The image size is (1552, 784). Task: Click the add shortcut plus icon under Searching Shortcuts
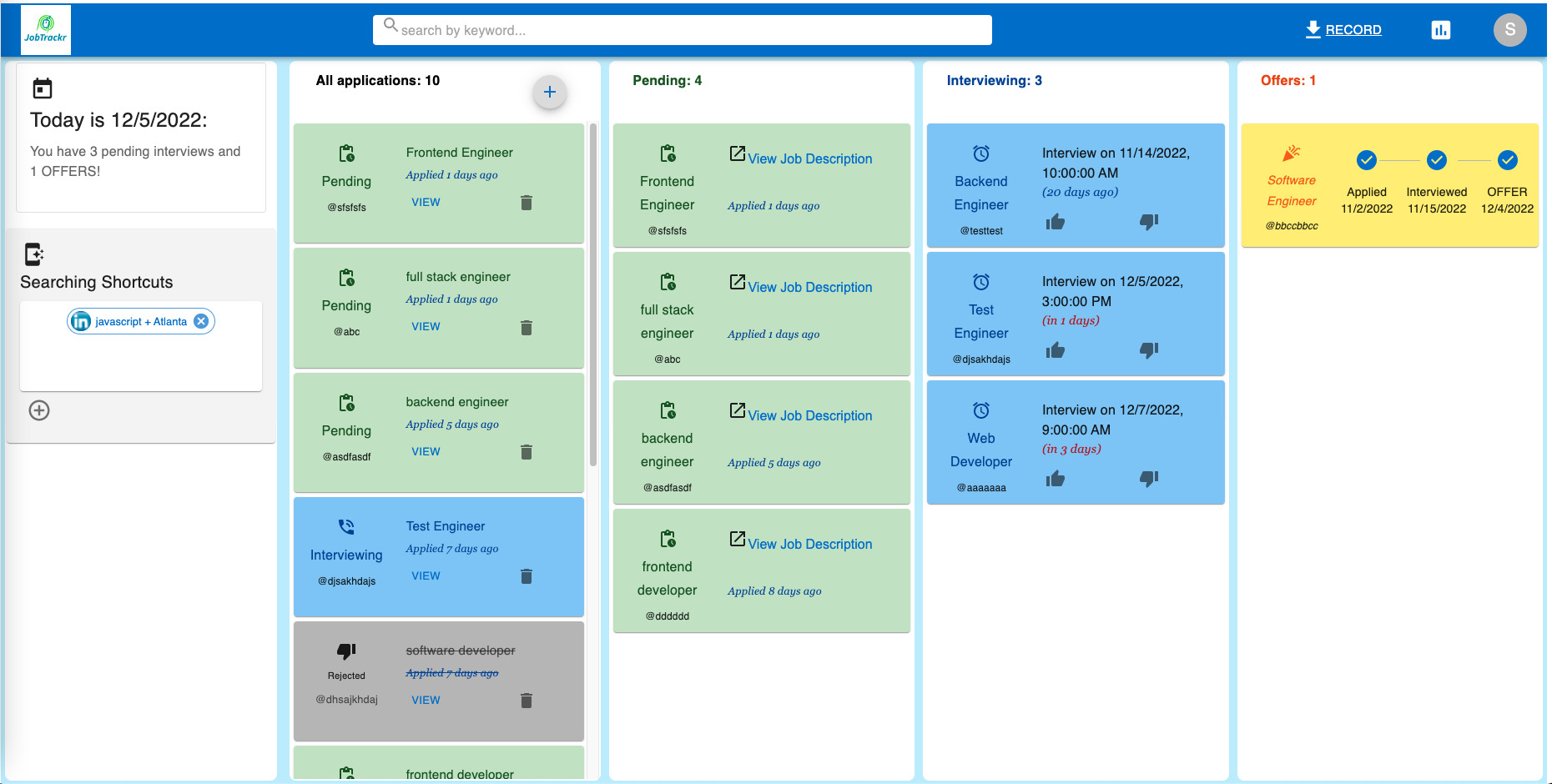[x=38, y=410]
